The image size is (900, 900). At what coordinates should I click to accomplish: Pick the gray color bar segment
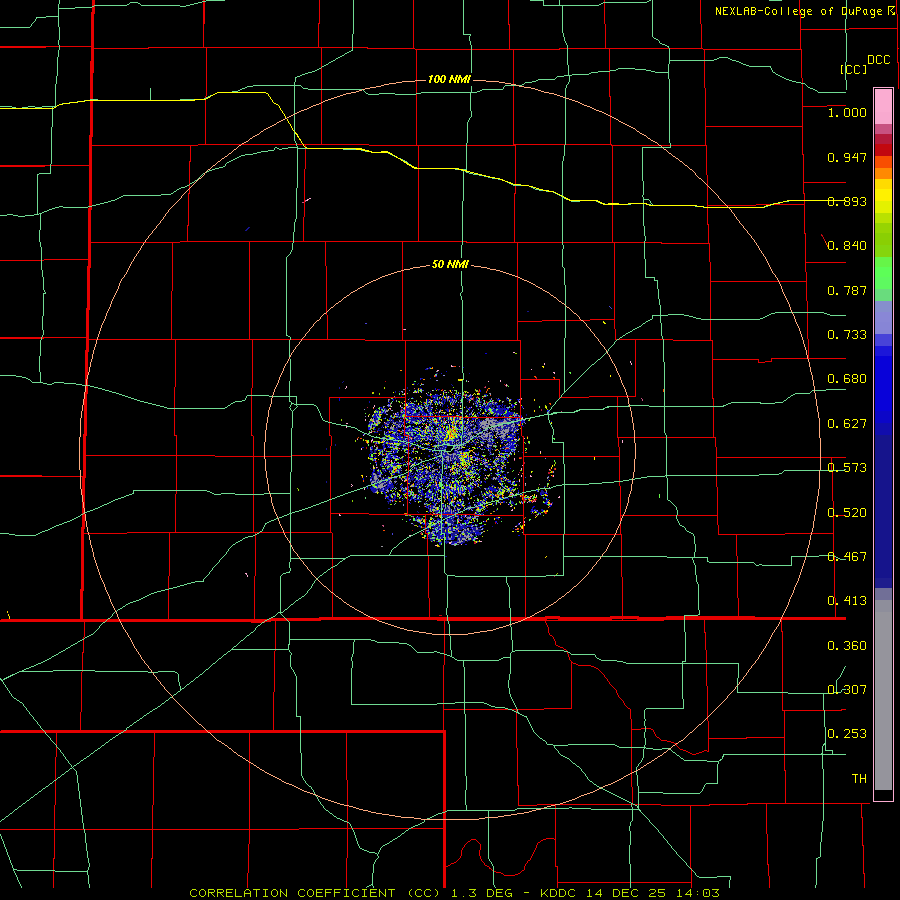pyautogui.click(x=883, y=695)
